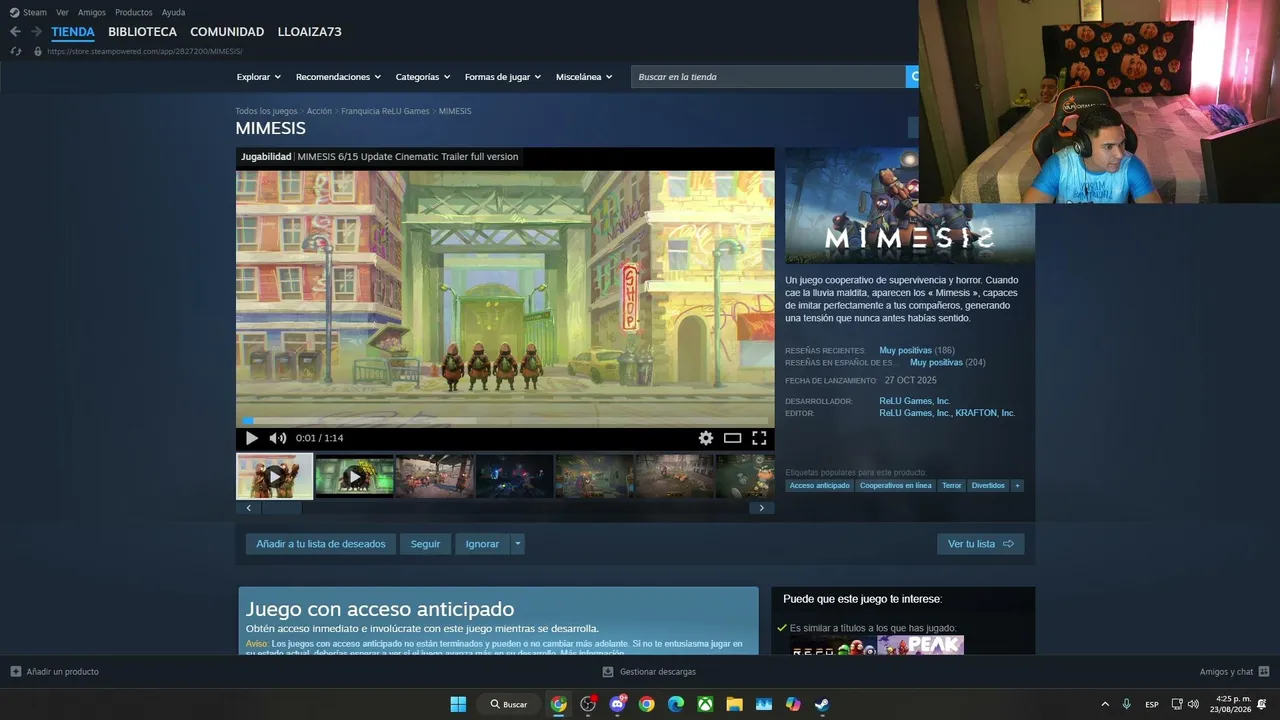
Task: Open the ReLU Games, Inc. developer link
Action: [915, 401]
